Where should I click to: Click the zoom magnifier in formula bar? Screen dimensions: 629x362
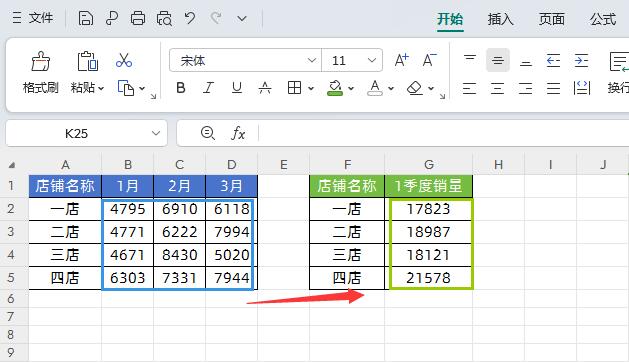(x=208, y=133)
